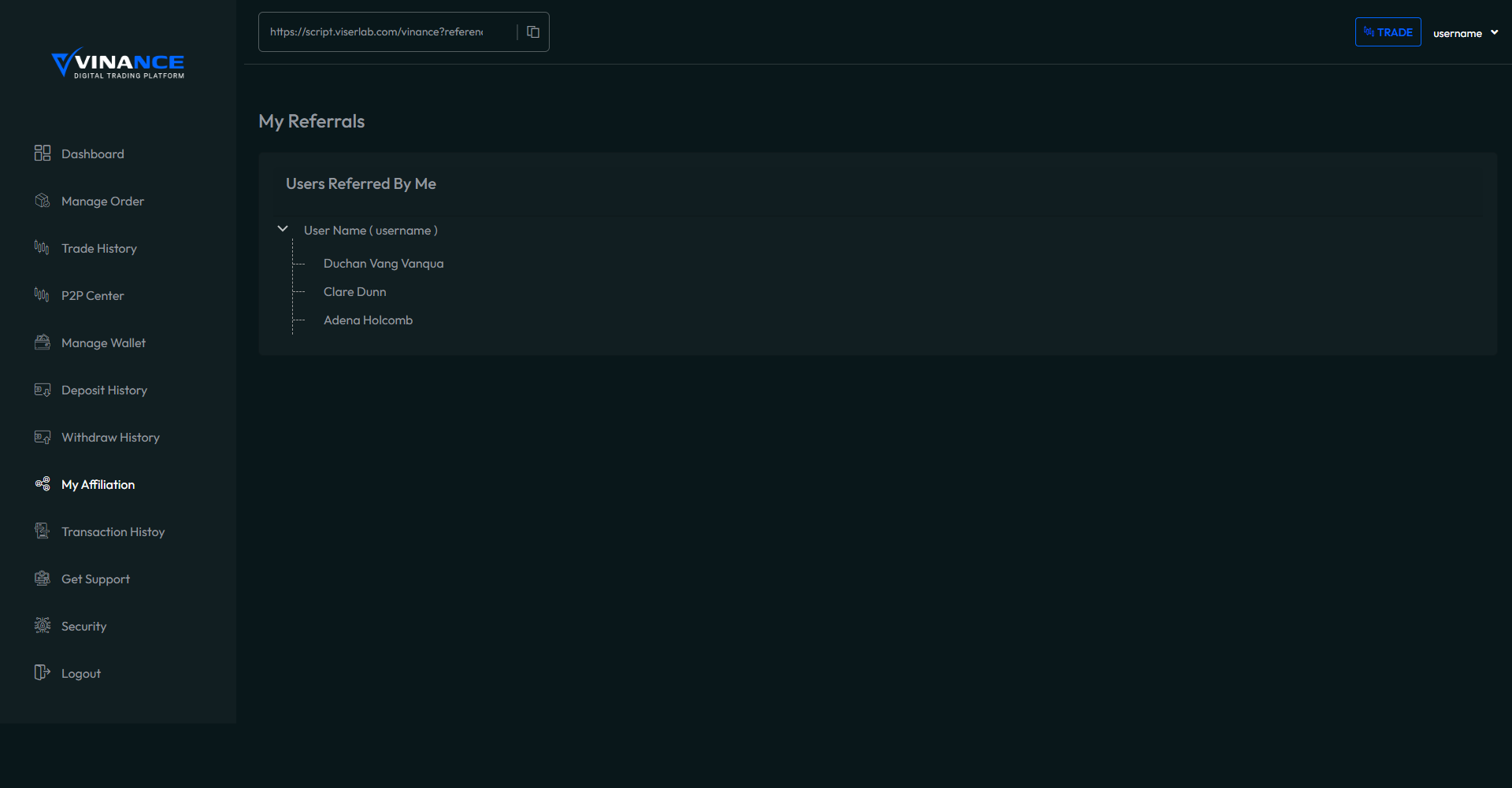Click the Dashboard grid icon
The height and width of the screenshot is (788, 1512).
[x=43, y=154]
